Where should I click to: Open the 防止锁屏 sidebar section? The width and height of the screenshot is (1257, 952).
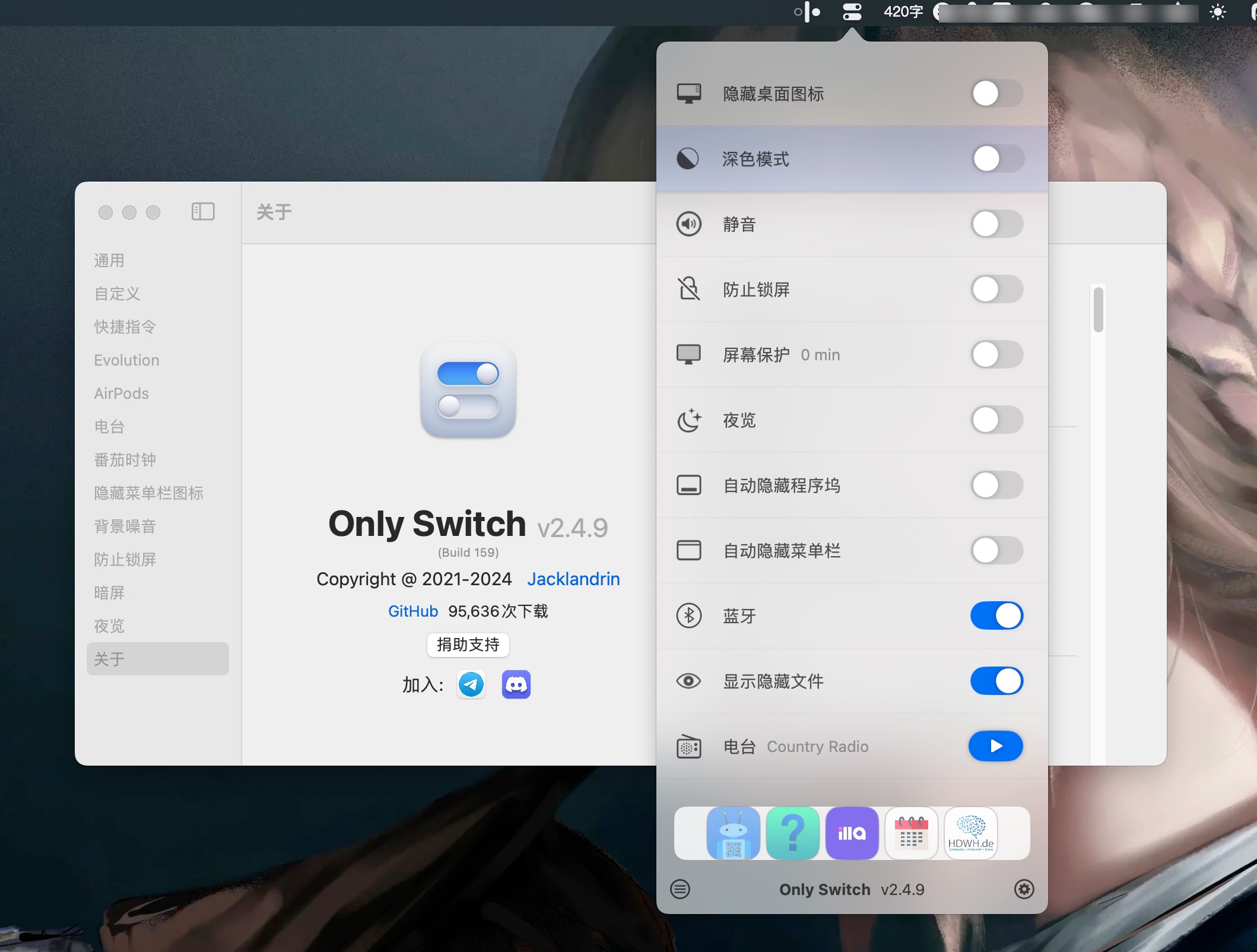pyautogui.click(x=125, y=560)
